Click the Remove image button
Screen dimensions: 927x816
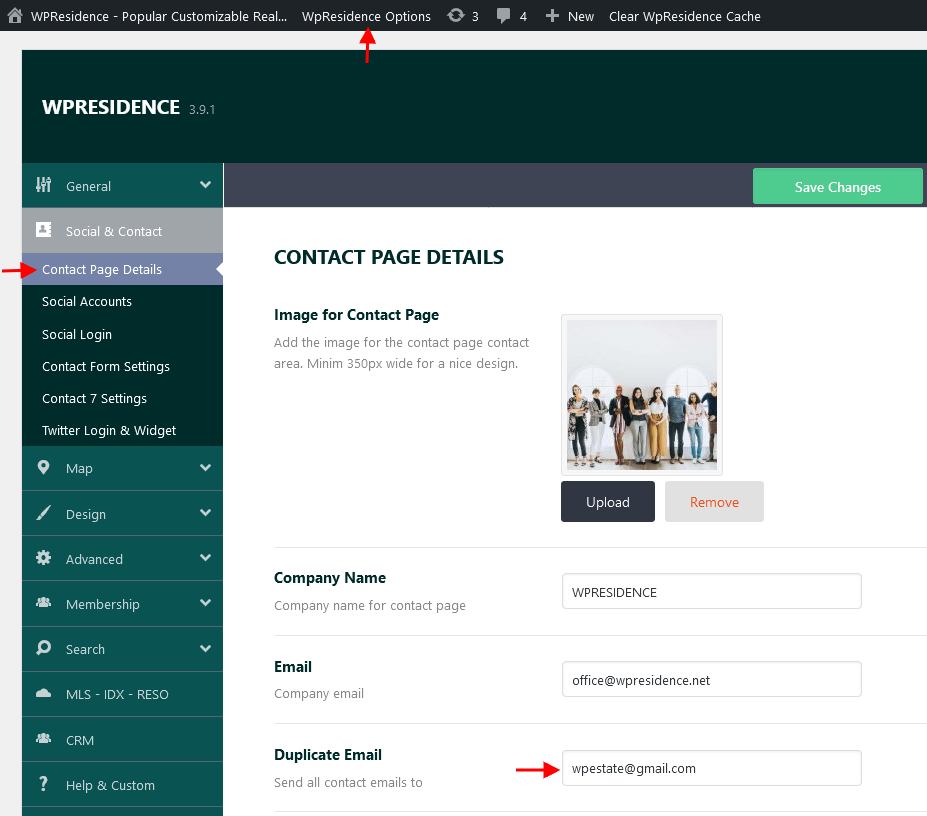tap(714, 501)
